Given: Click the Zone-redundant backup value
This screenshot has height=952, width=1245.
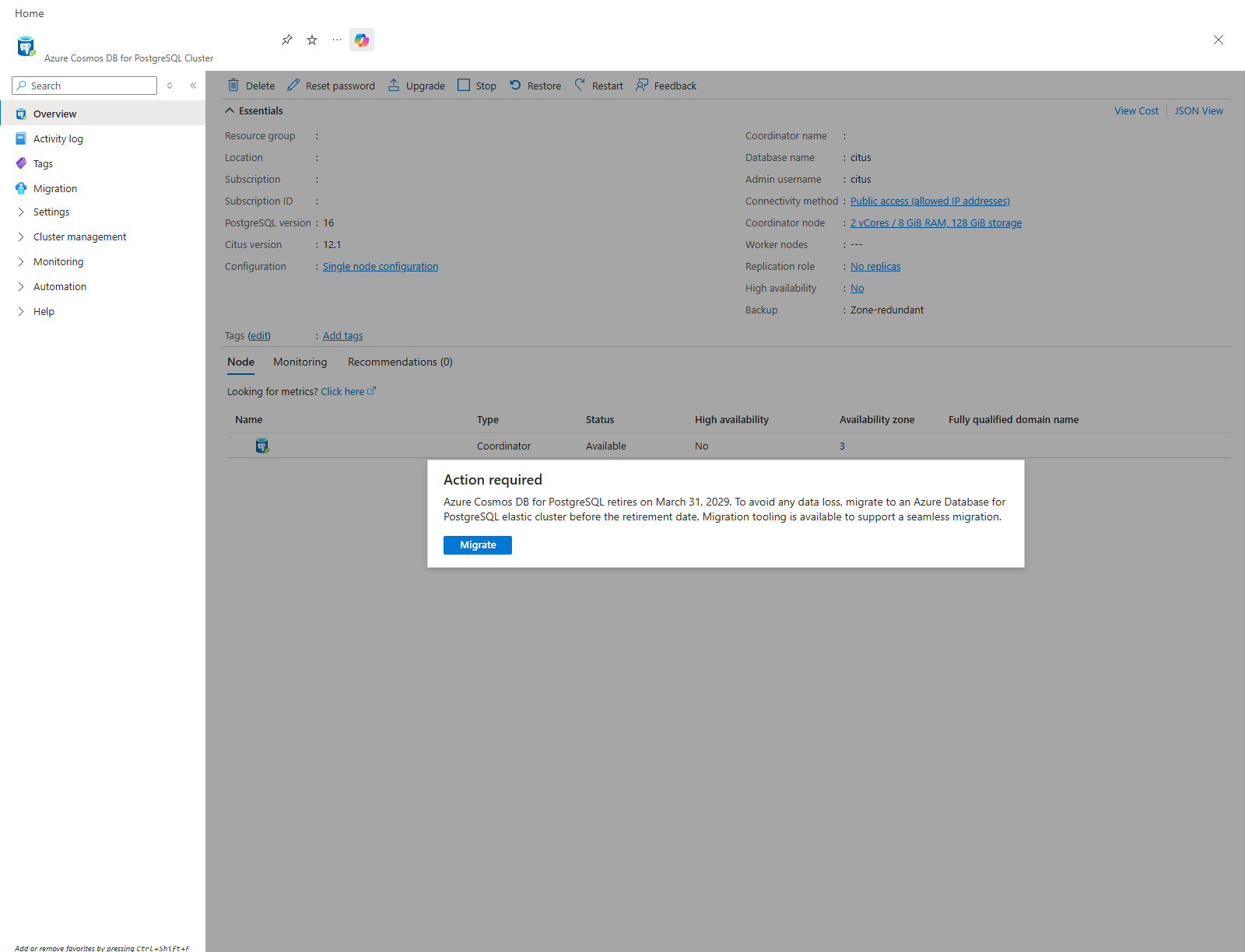Looking at the screenshot, I should point(887,310).
